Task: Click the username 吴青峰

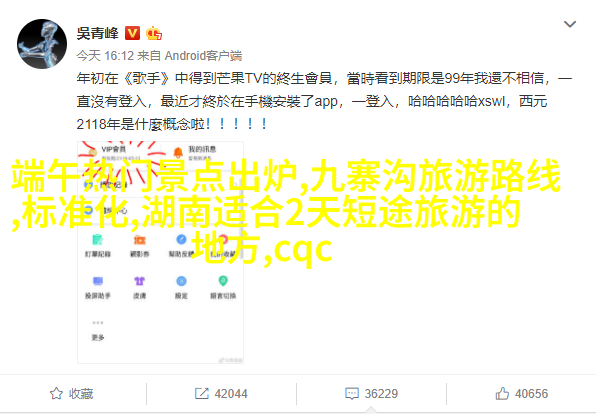Action: (98, 33)
